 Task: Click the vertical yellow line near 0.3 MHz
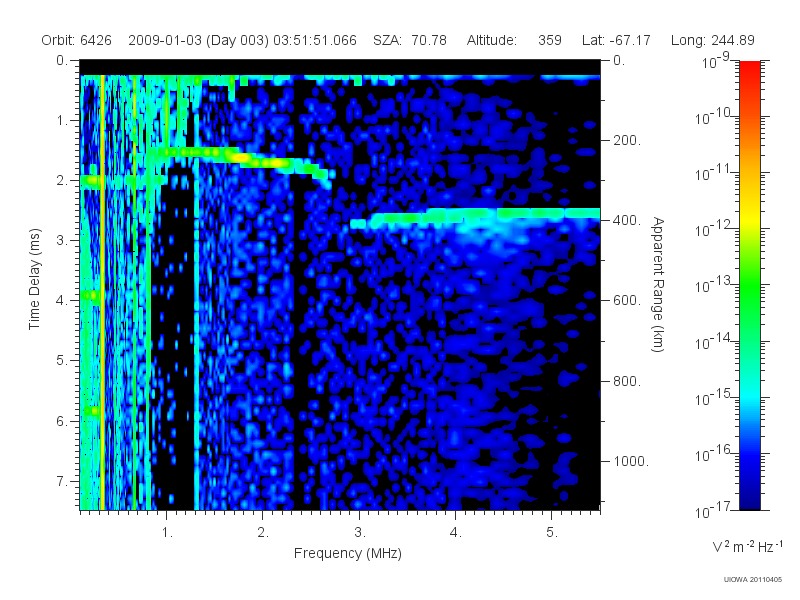tap(103, 292)
